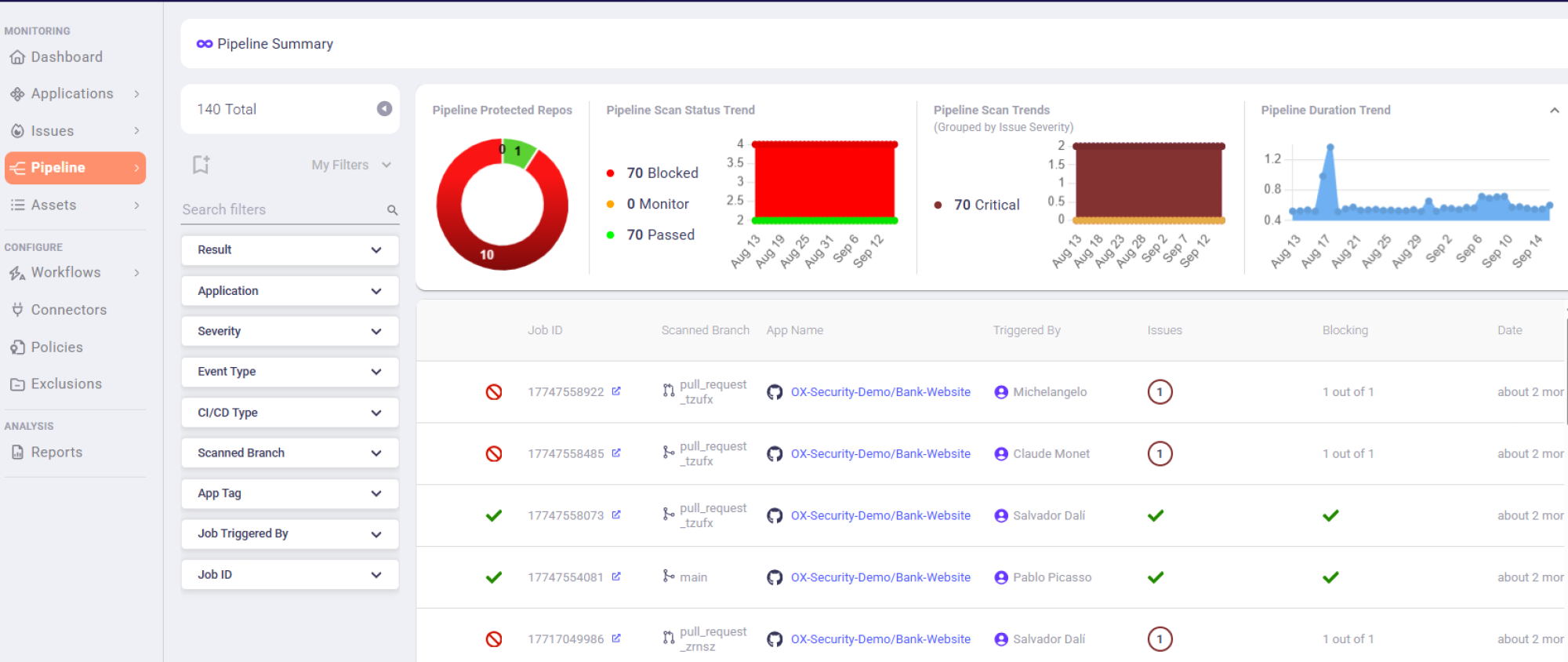Toggle the Critical severity legend item
1568x662 pixels.
pos(977,205)
